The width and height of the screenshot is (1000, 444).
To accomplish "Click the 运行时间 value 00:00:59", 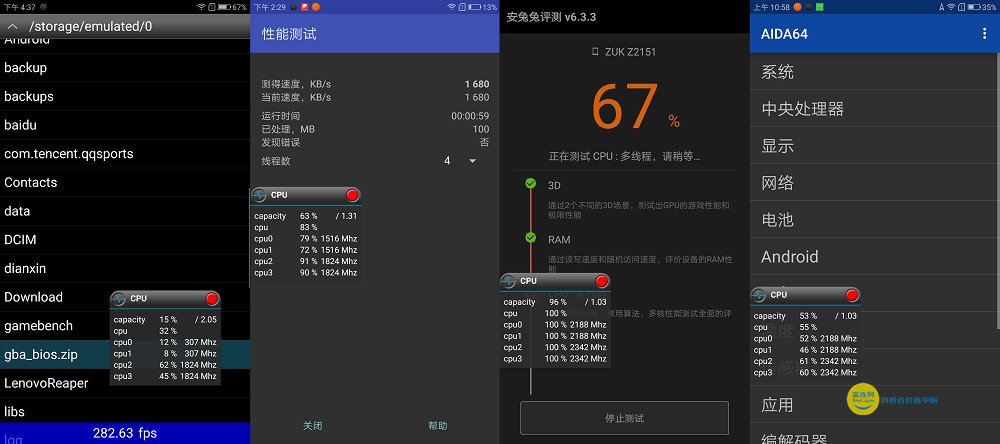I will tap(470, 116).
